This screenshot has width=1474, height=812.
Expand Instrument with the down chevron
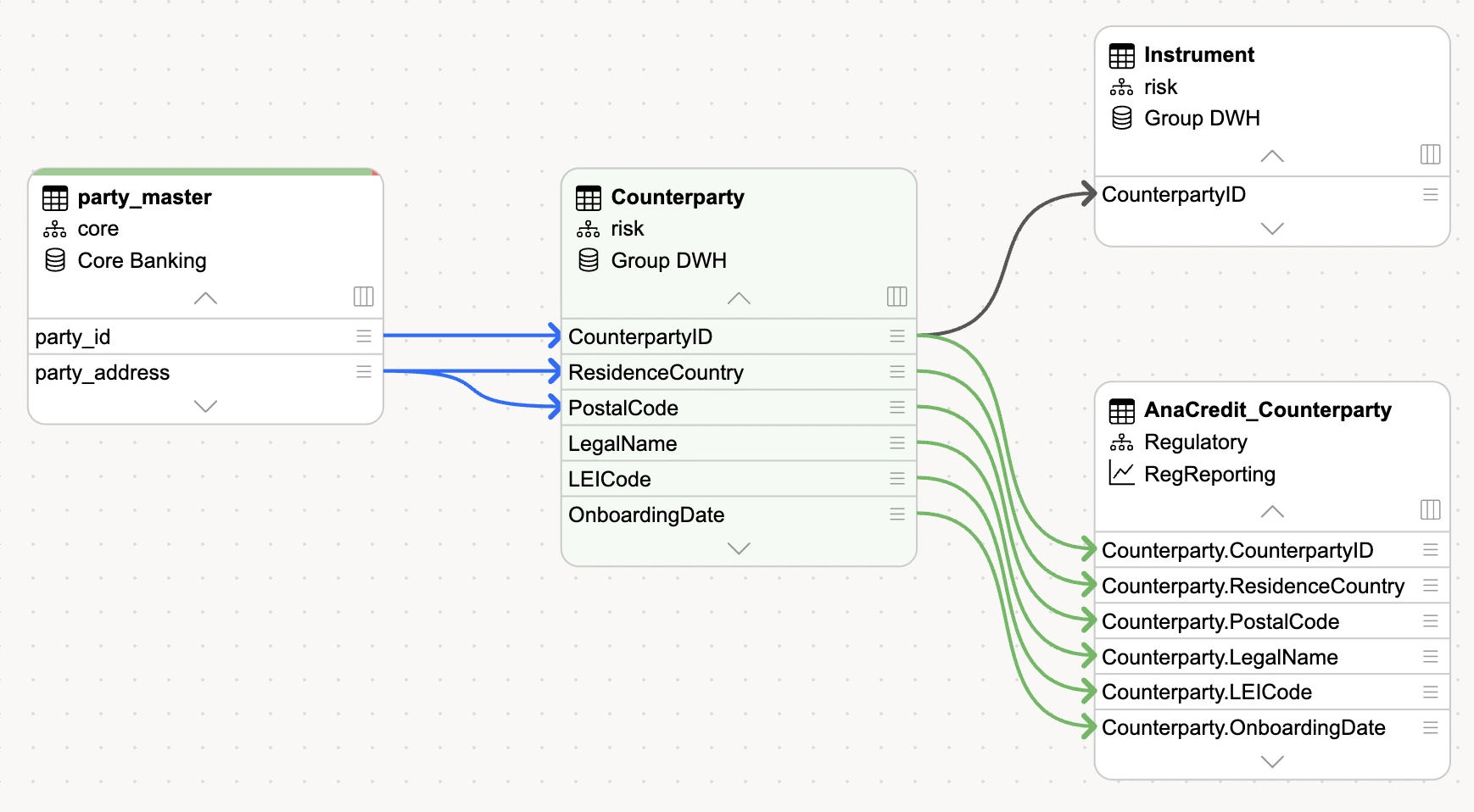click(x=1272, y=228)
